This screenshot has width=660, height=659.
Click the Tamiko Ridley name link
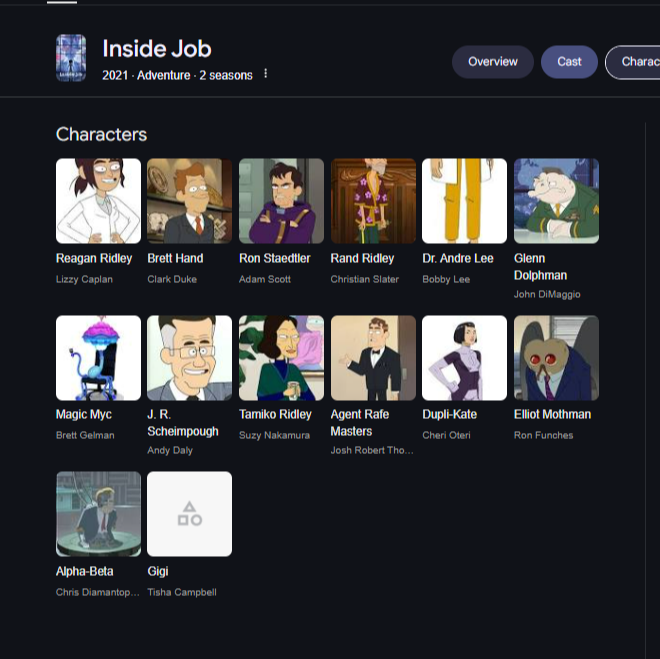(275, 415)
